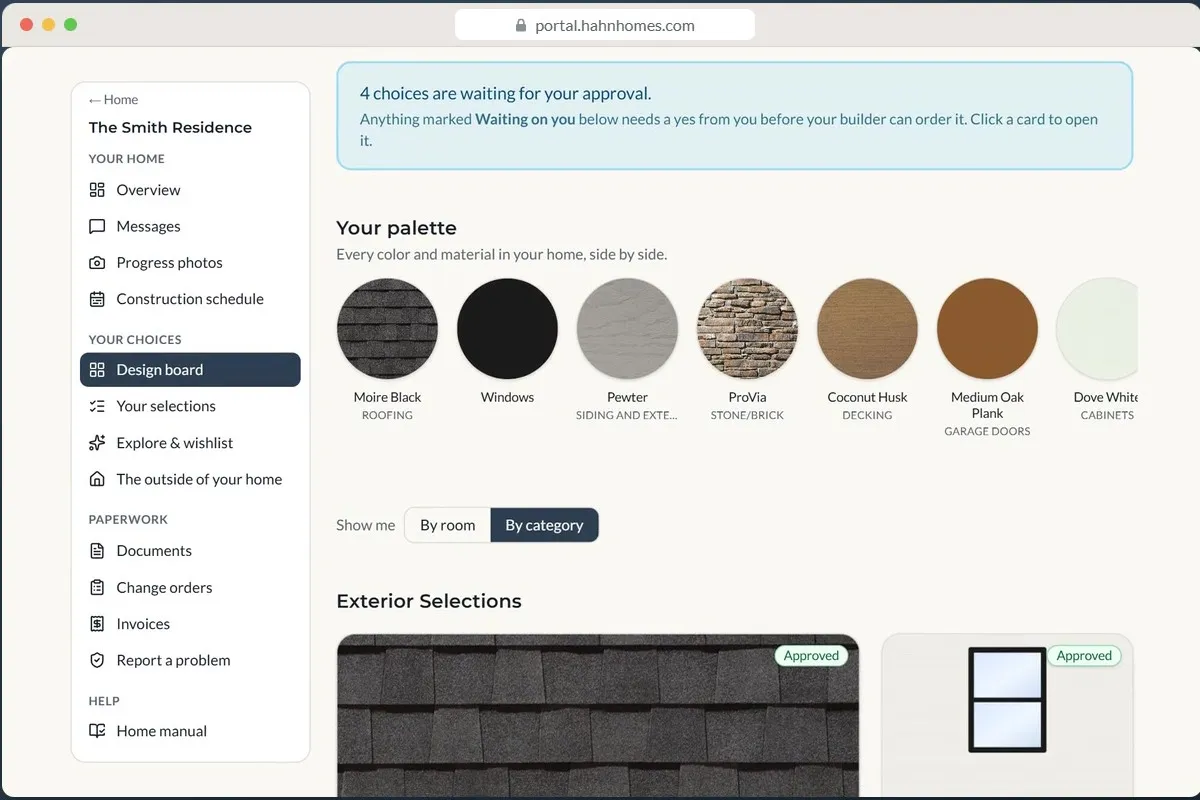This screenshot has height=800, width=1200.
Task: Select the ProVia stone/brick swatch
Action: (747, 329)
